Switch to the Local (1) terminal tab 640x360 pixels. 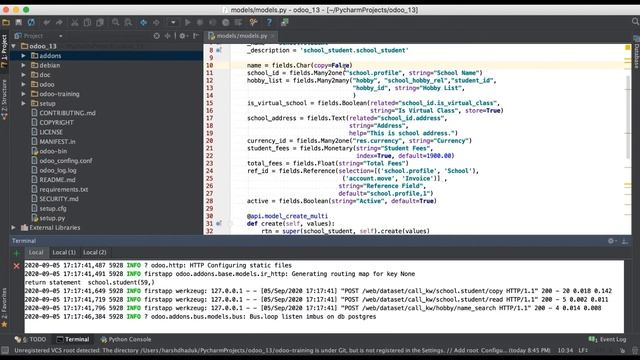click(64, 252)
